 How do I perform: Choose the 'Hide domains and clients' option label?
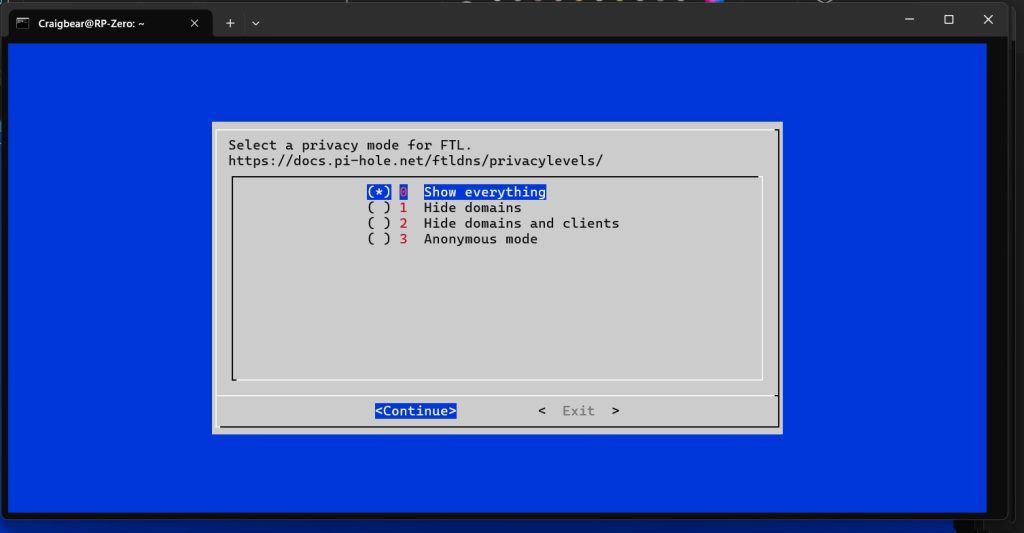(x=521, y=223)
